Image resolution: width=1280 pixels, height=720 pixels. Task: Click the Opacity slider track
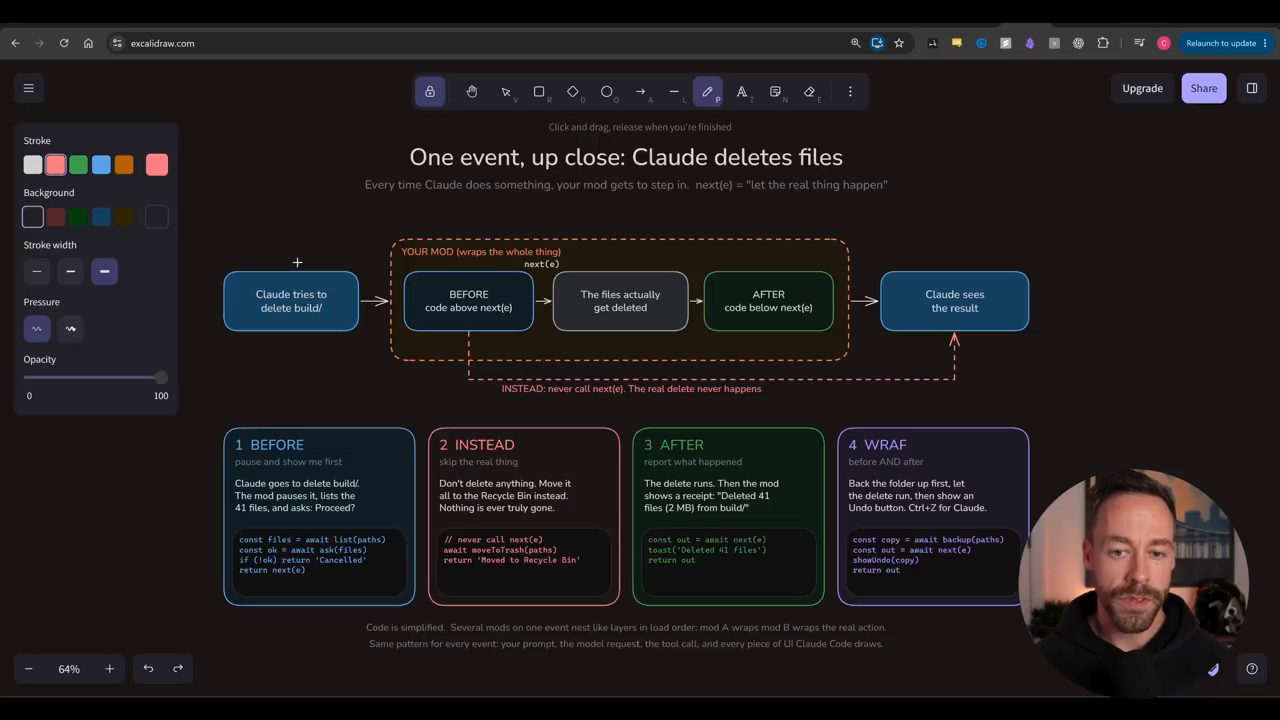tap(96, 377)
